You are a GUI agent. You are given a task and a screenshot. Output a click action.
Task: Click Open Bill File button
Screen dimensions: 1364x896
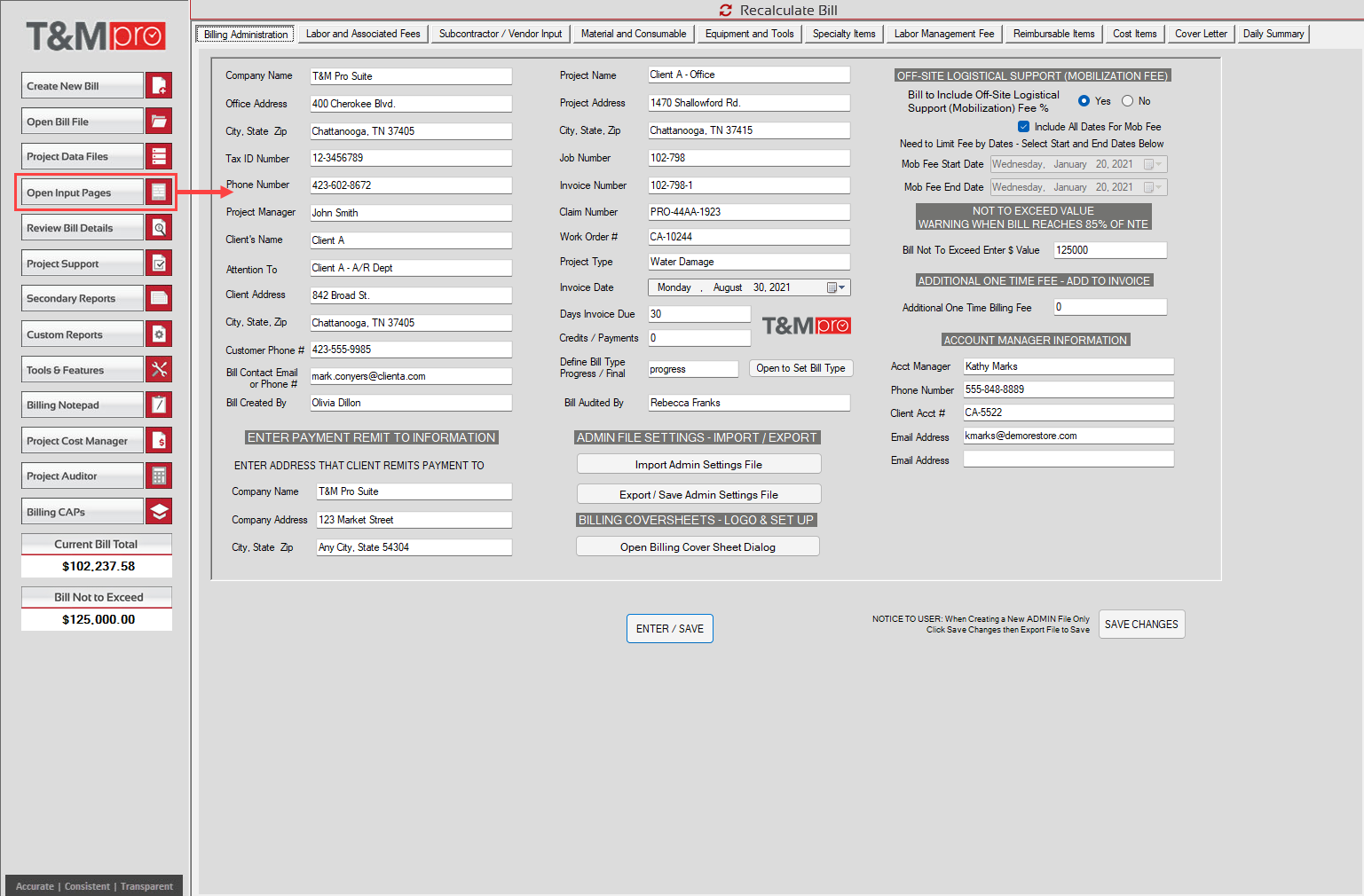(82, 121)
